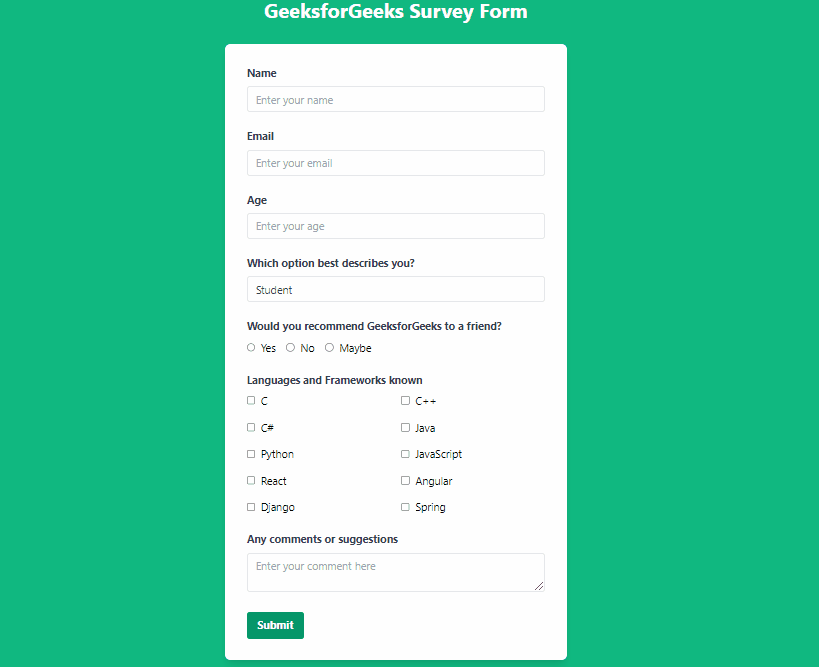Choose the No radio option

[x=290, y=348]
